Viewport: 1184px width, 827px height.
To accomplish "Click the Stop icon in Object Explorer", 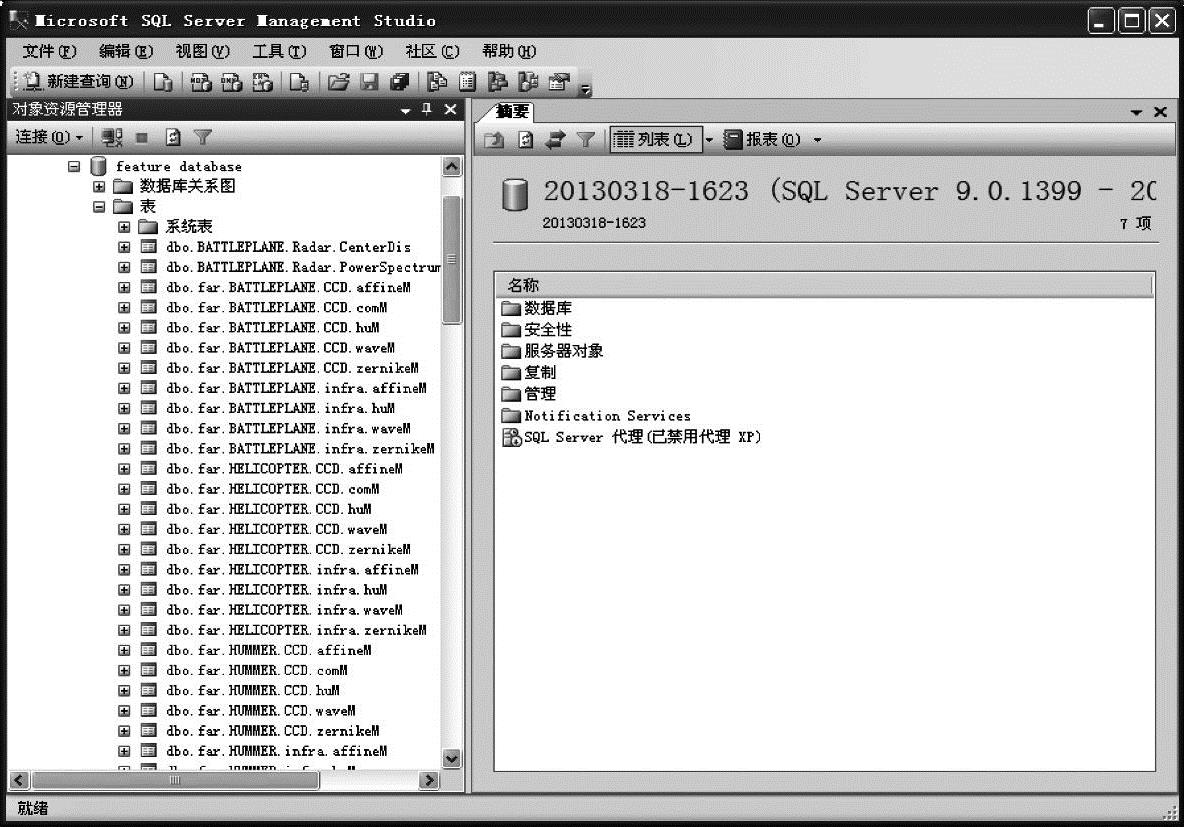I will 141,137.
